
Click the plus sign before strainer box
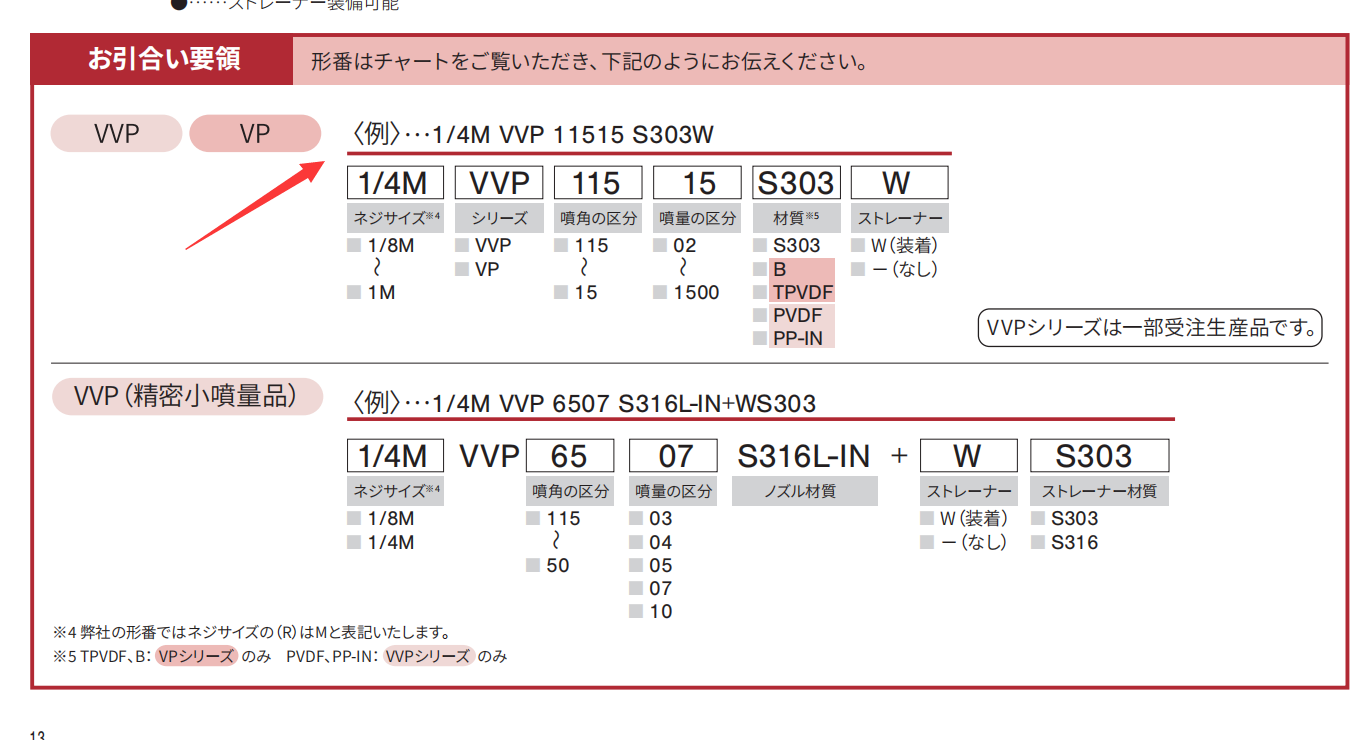tap(899, 456)
